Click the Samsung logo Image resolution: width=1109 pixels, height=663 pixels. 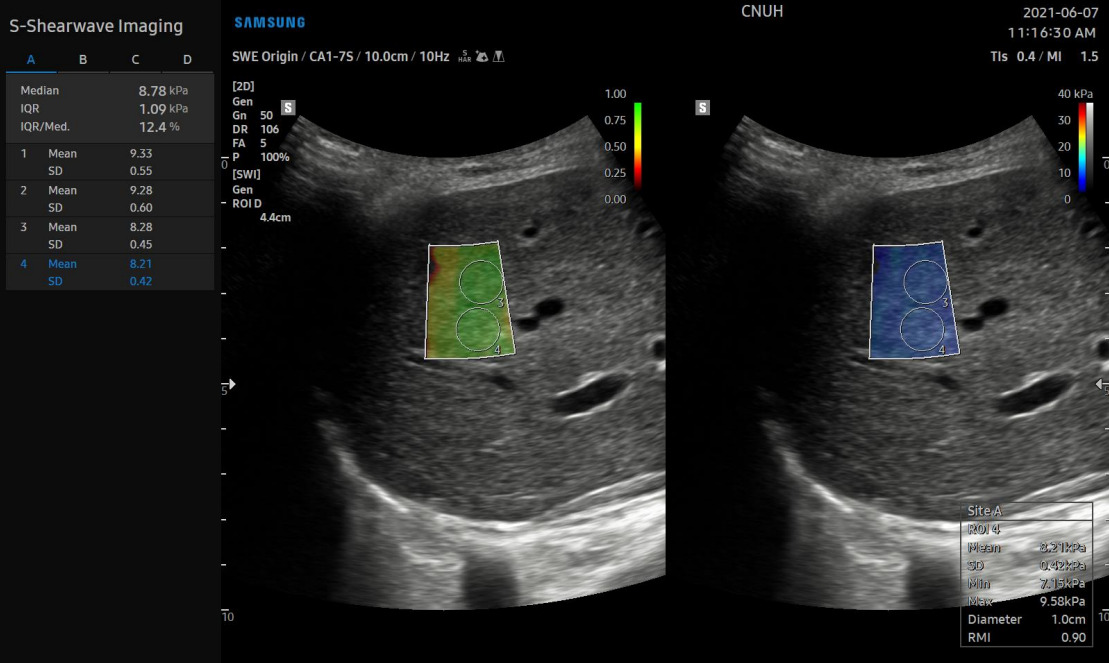click(269, 22)
